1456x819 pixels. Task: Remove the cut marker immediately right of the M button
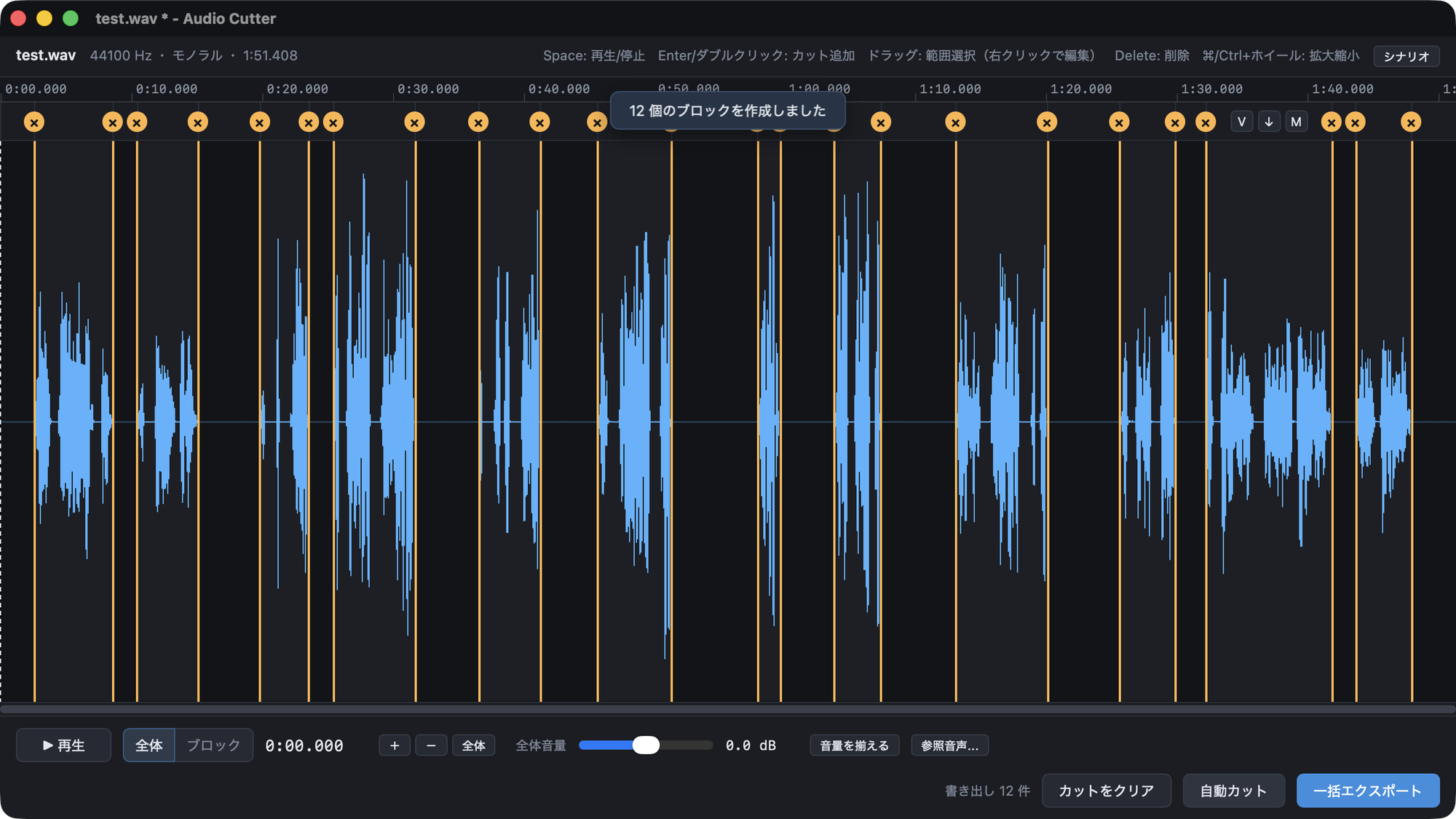tap(1332, 122)
